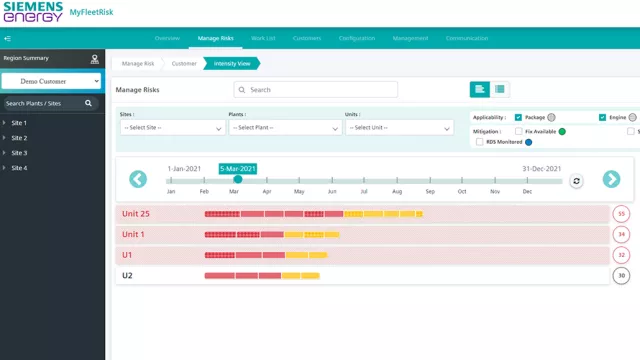Click the timeline track at the Oct tick

[x=462, y=180]
